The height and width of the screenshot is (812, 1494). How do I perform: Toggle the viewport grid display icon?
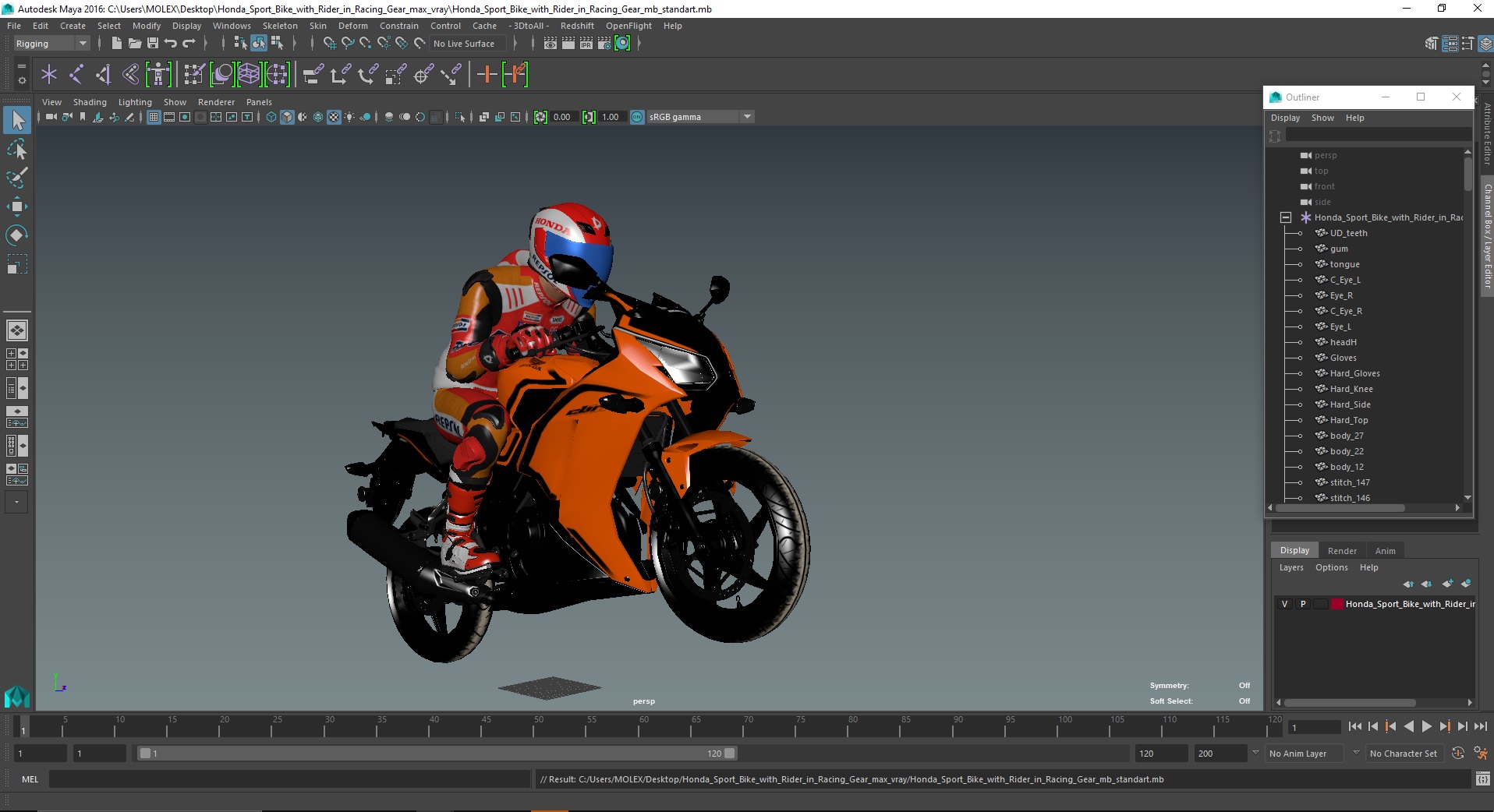[x=154, y=117]
